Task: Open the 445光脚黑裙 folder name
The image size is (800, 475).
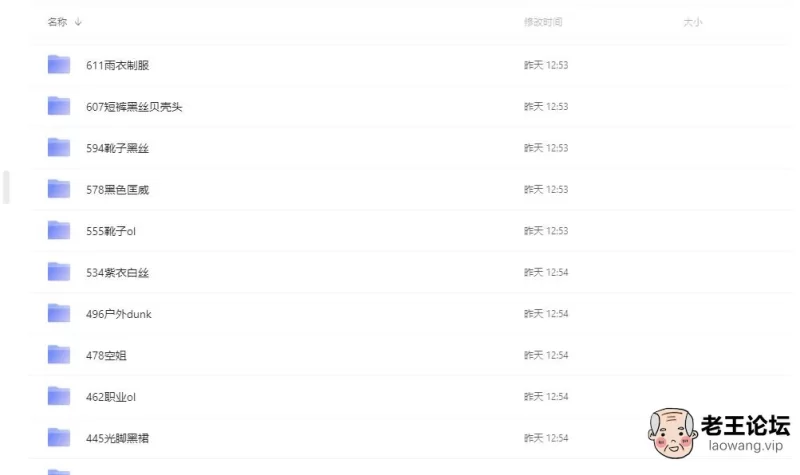Action: point(118,438)
